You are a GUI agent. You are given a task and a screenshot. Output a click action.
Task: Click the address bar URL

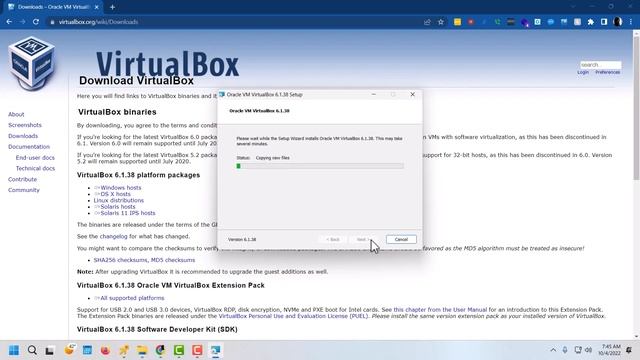(x=98, y=22)
